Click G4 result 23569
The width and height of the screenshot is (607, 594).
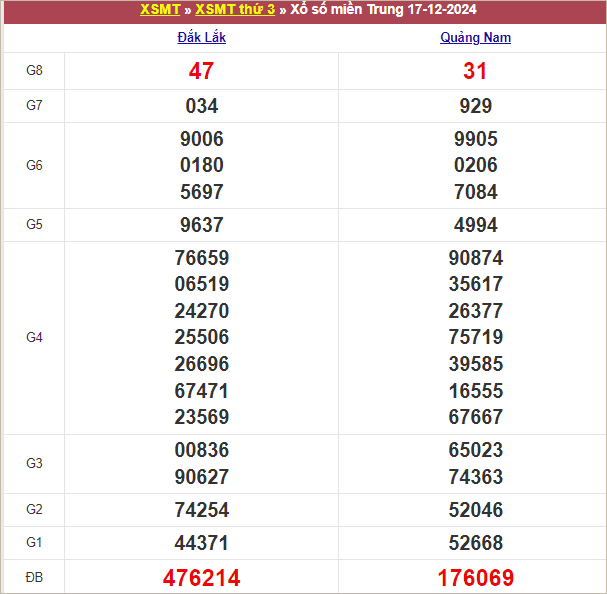click(202, 417)
